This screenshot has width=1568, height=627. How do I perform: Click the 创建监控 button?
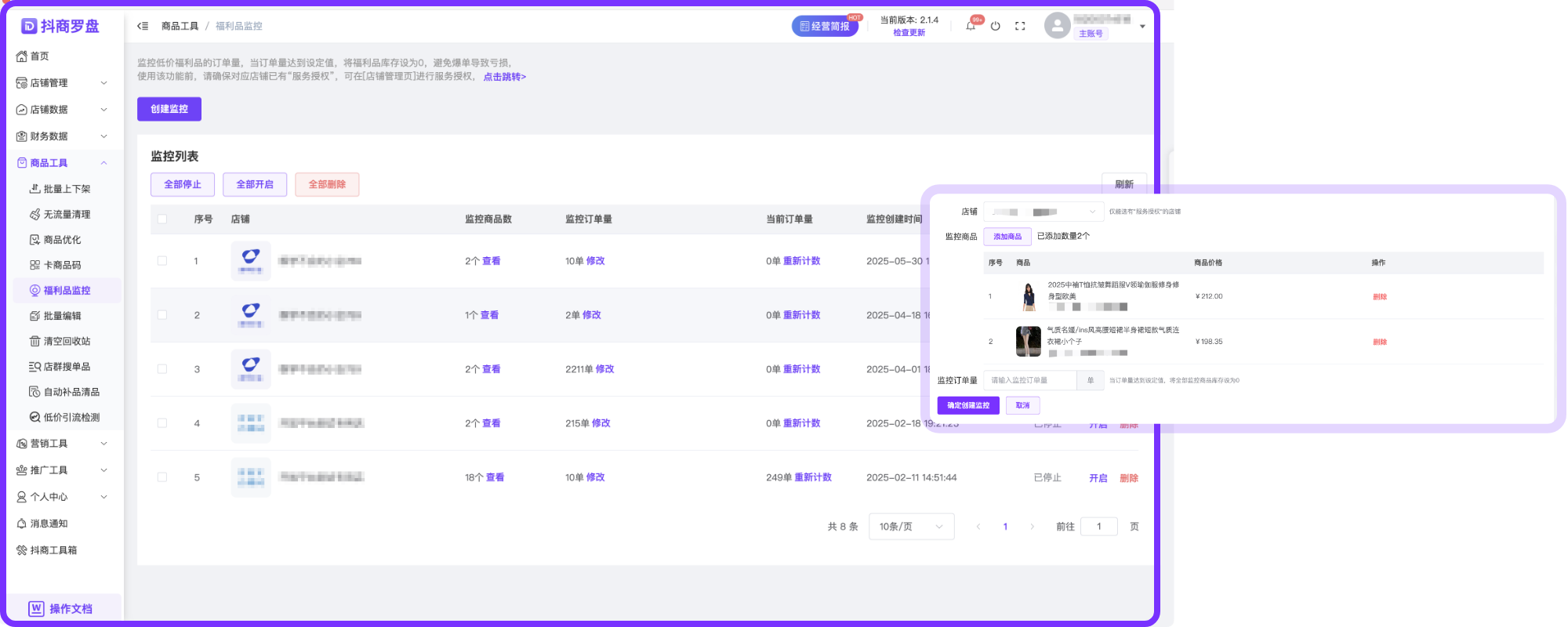169,109
